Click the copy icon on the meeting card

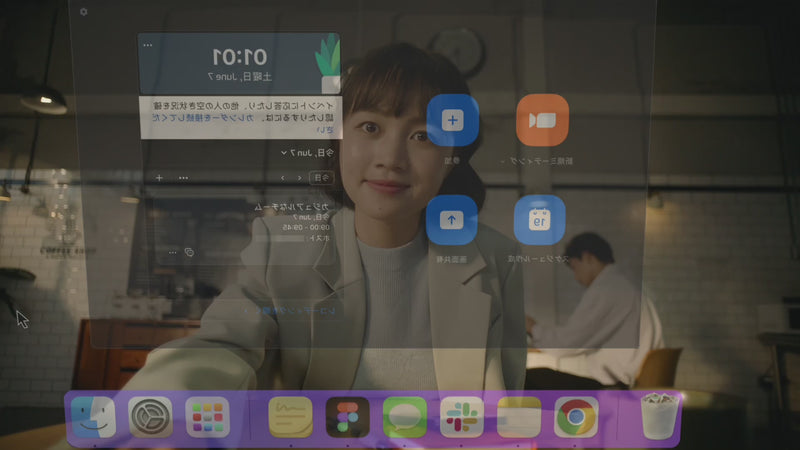[189, 252]
